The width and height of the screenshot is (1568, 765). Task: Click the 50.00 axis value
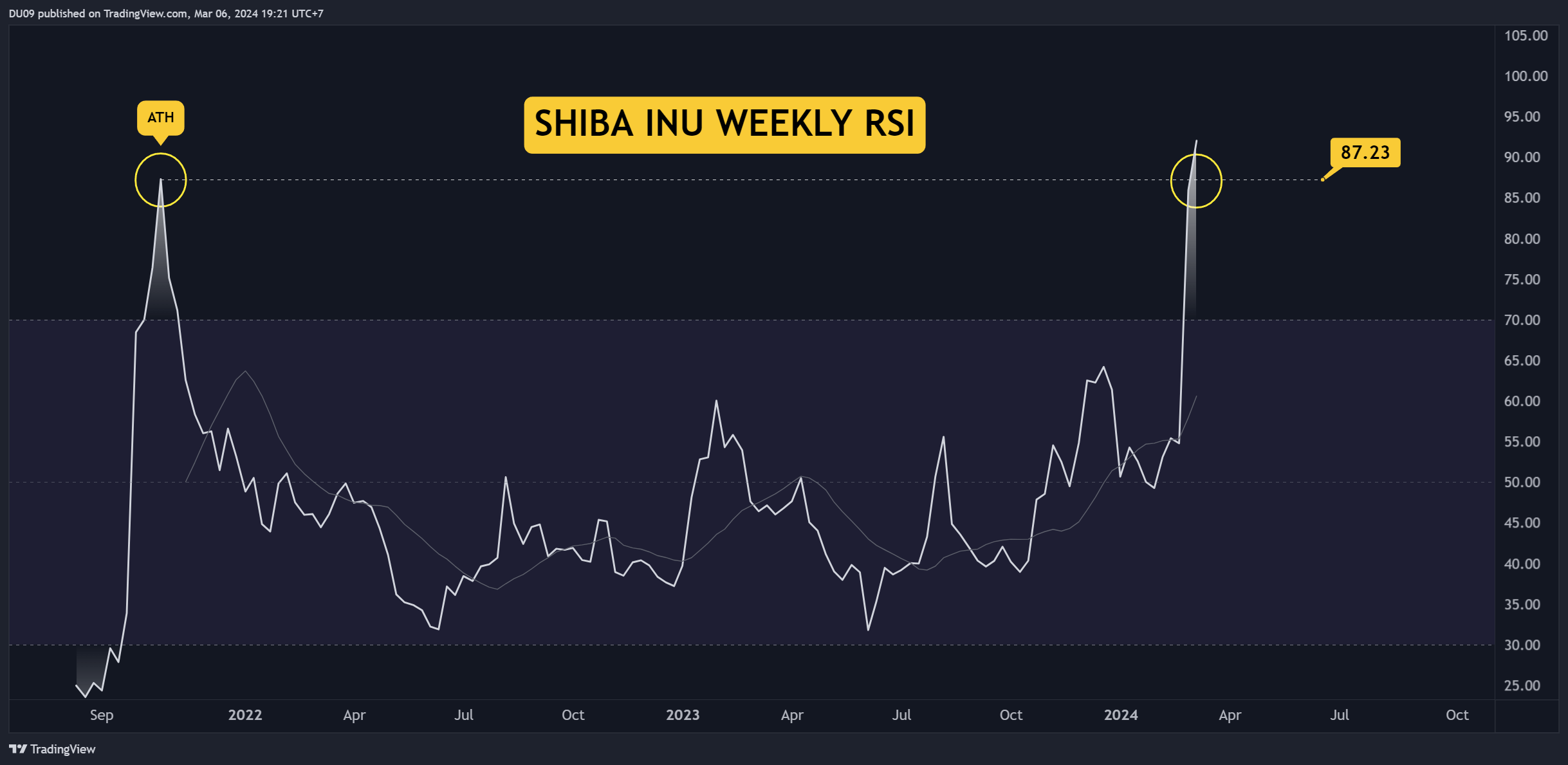tap(1522, 482)
